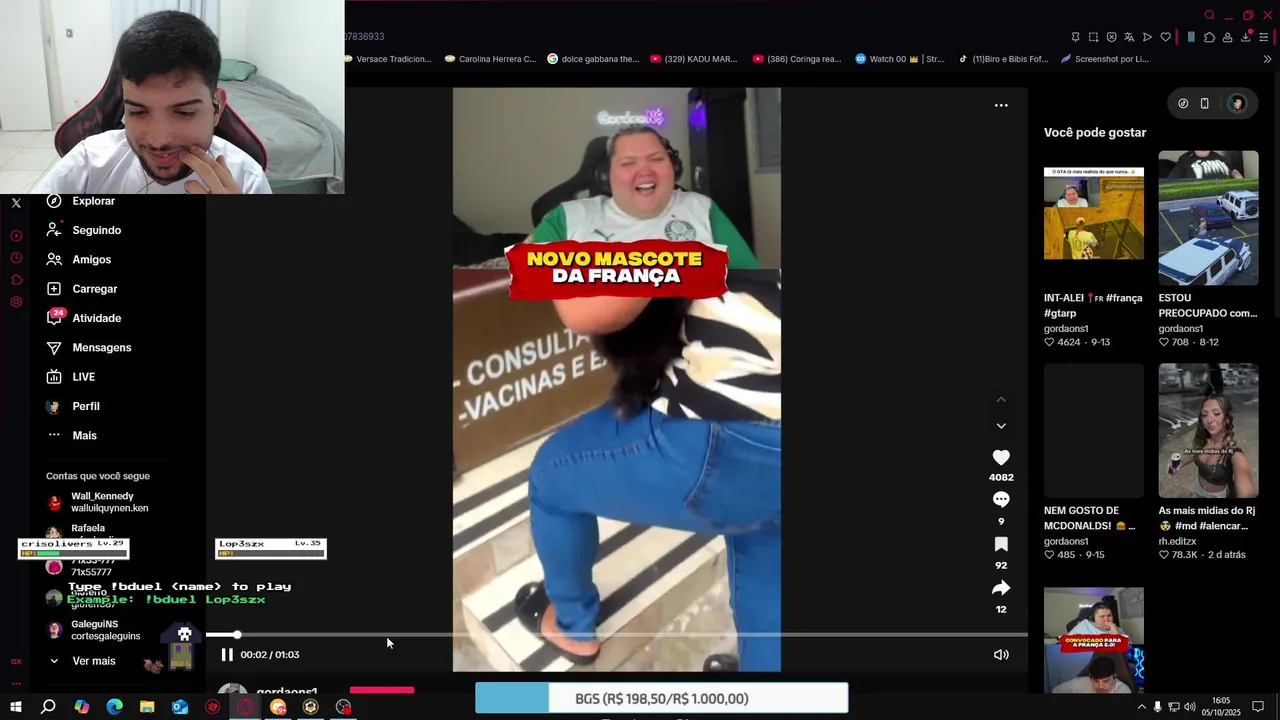Open rh.editzx author link
Screen dimensions: 1280x720
click(1181, 542)
